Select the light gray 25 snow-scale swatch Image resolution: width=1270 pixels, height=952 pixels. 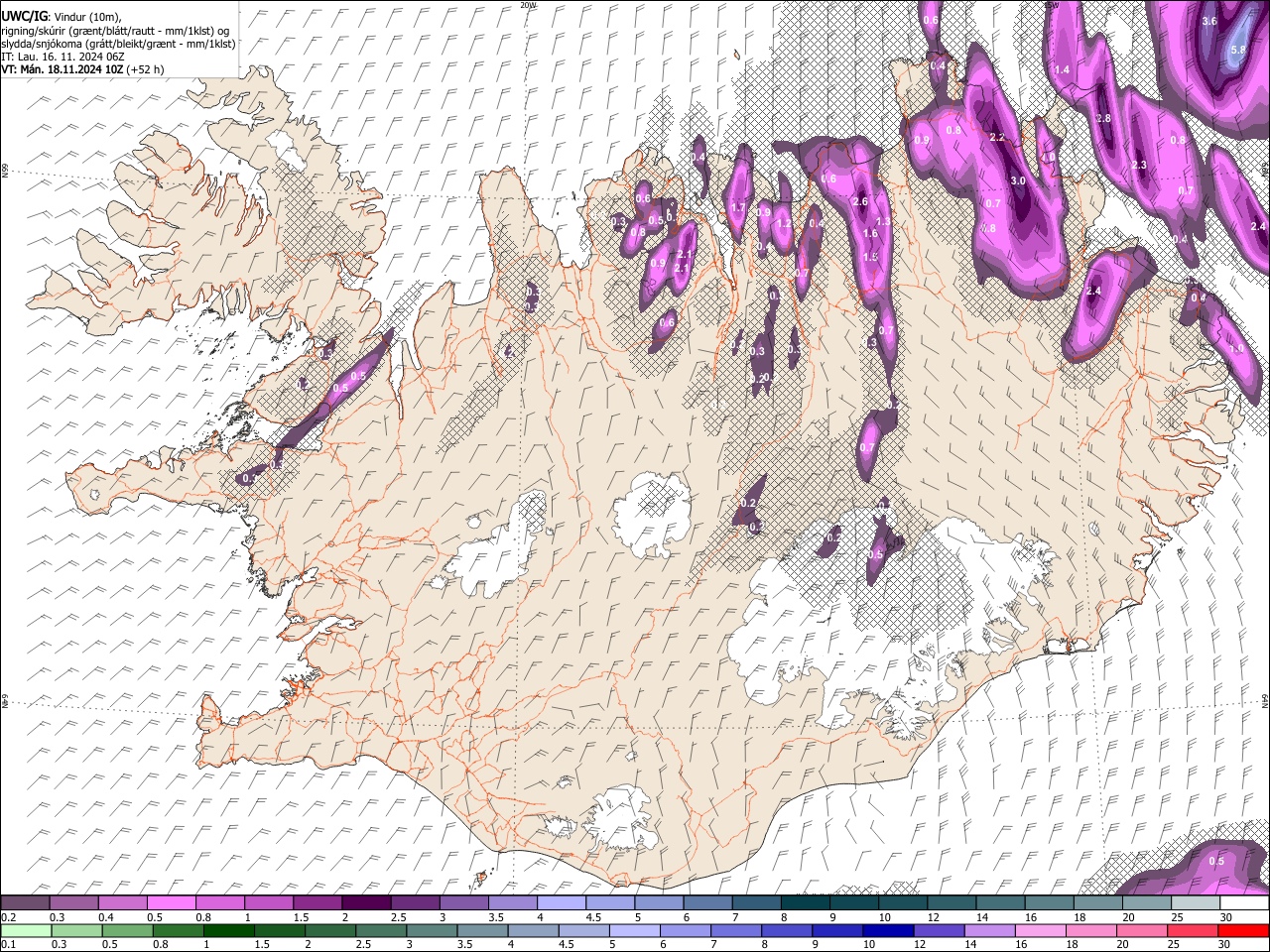pos(1196,902)
